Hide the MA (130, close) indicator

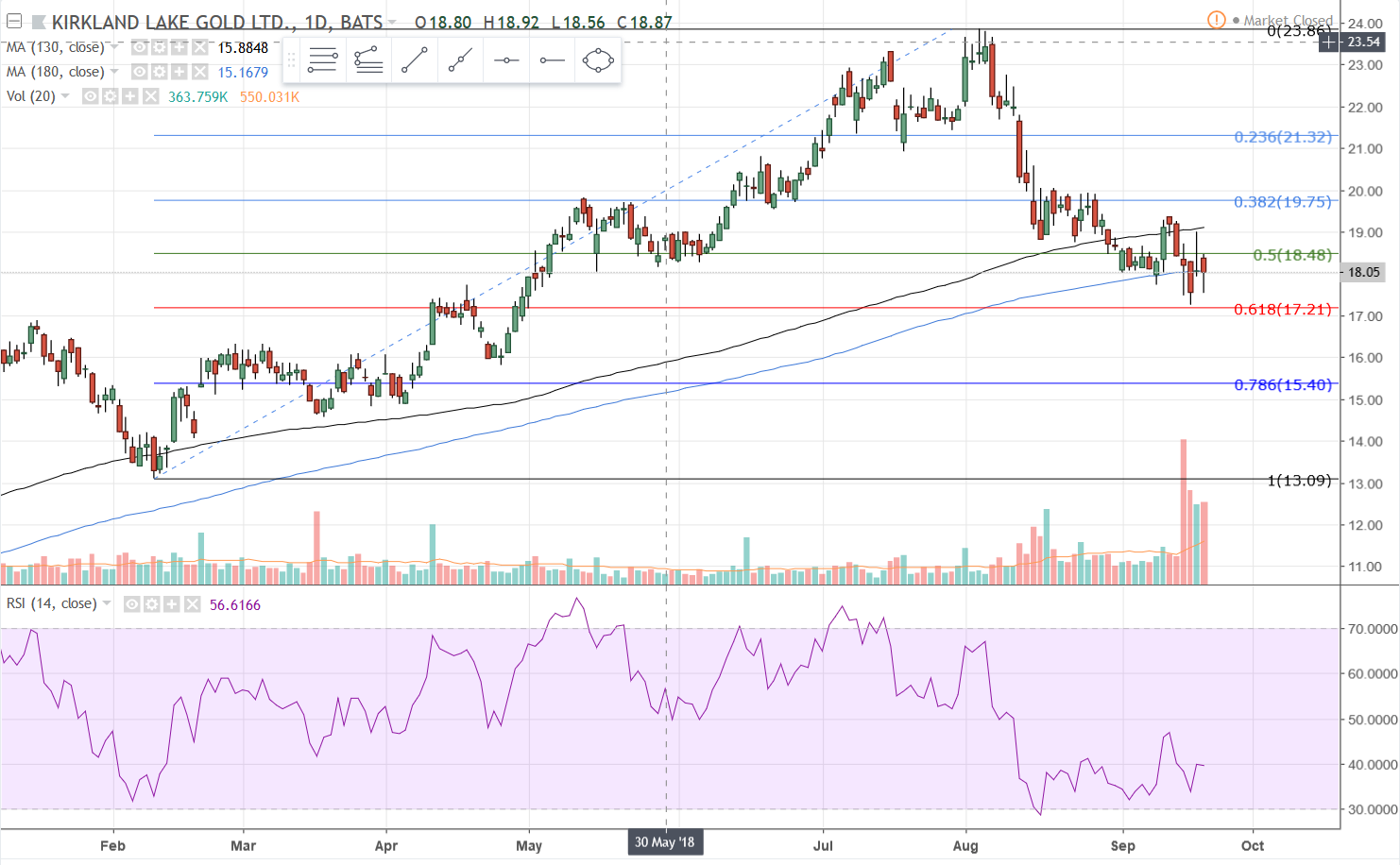(139, 47)
